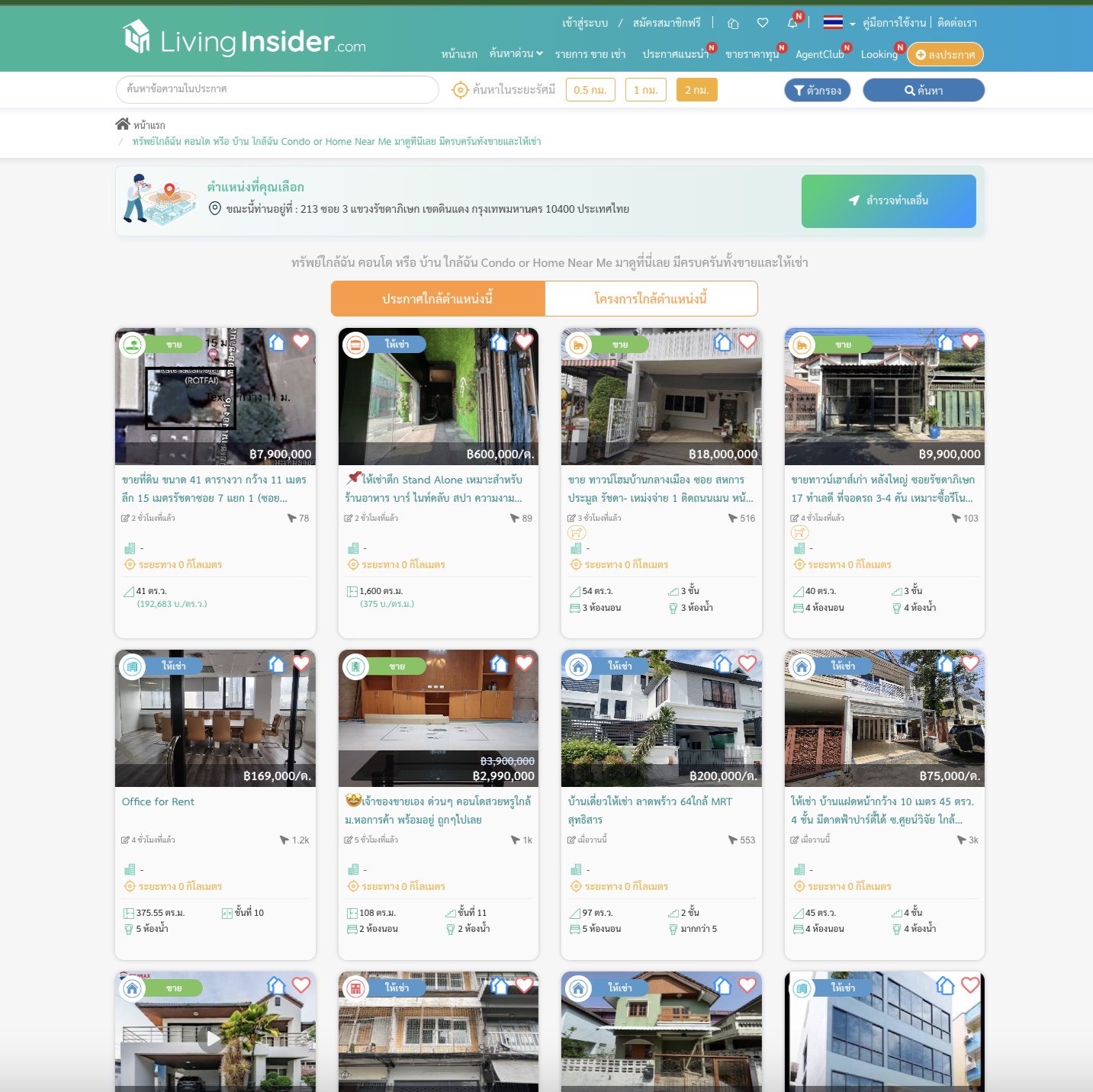1093x1092 pixels.
Task: Click the เข้าสู่ระบบ login link
Action: click(585, 23)
